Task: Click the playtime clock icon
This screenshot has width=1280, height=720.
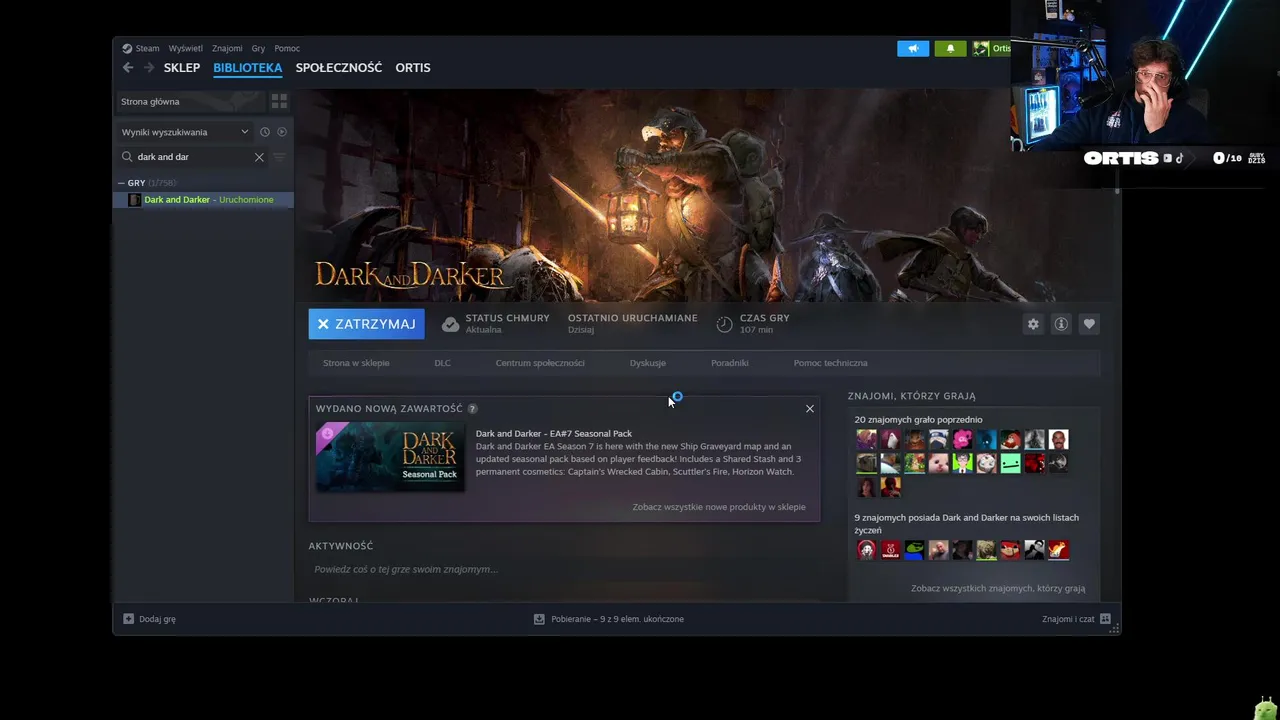Action: [725, 324]
